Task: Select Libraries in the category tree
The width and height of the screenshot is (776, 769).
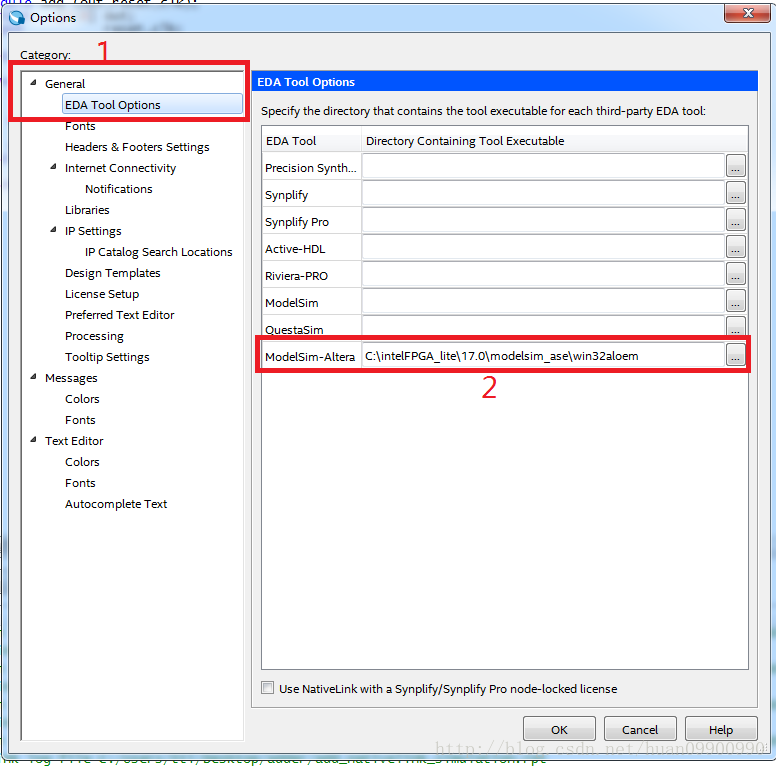Action: click(x=87, y=210)
